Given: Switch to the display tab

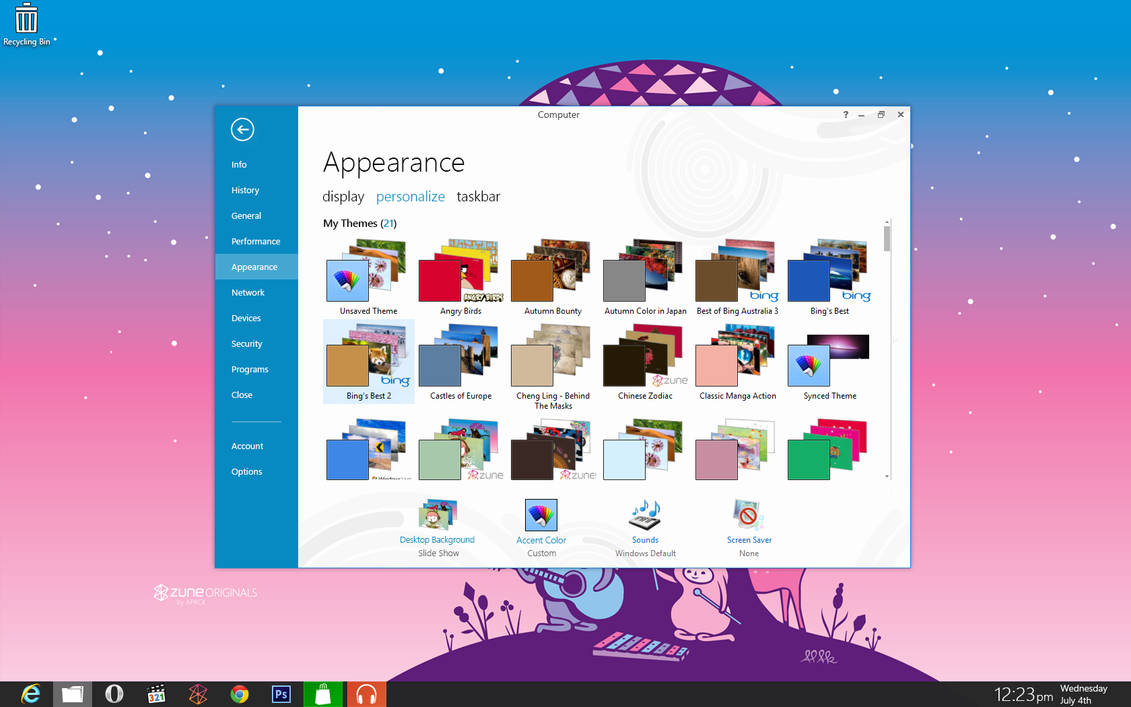Looking at the screenshot, I should point(343,196).
